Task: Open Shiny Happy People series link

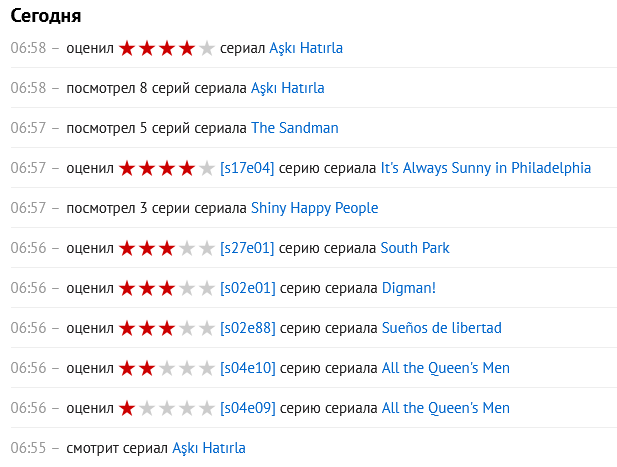Action: [x=314, y=208]
